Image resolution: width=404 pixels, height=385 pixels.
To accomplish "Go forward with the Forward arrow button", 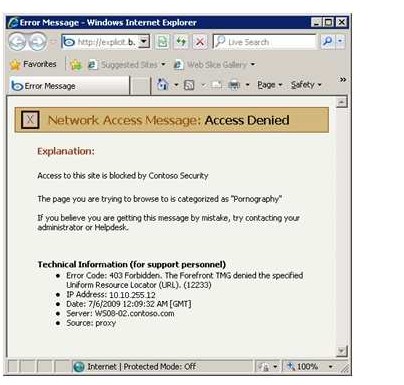I will 37,42.
